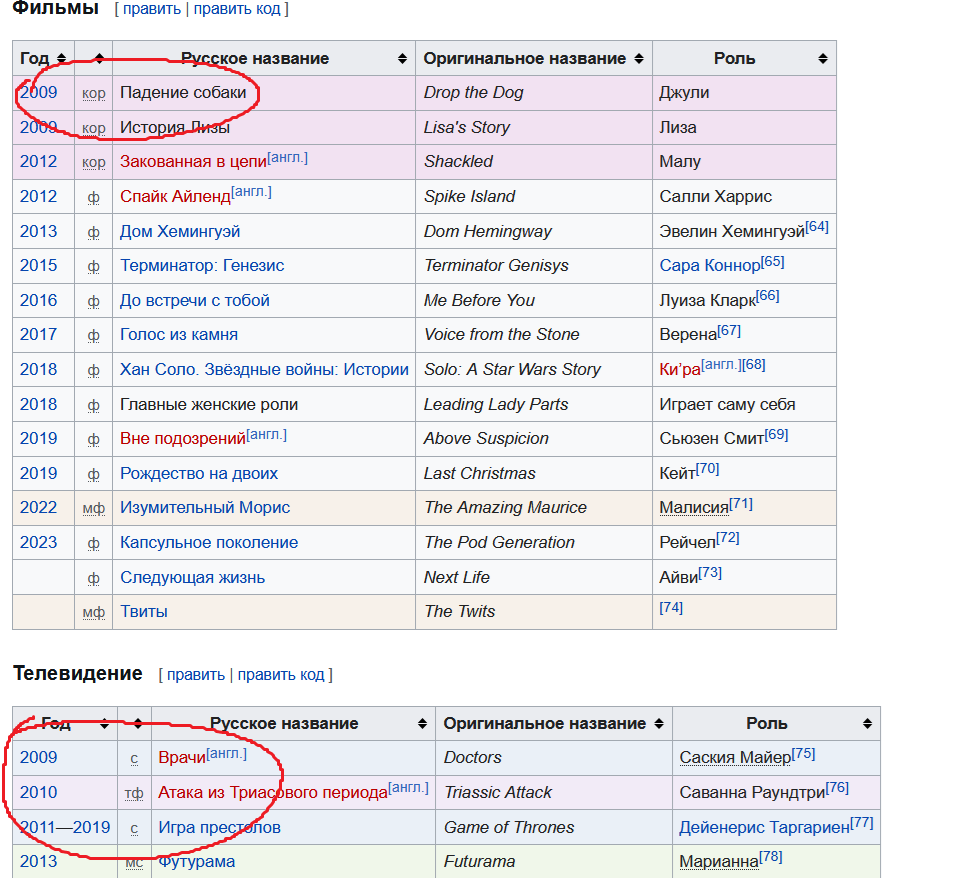The image size is (958, 878).
Task: Click footnote reference 72
Action: pyautogui.click(x=728, y=538)
